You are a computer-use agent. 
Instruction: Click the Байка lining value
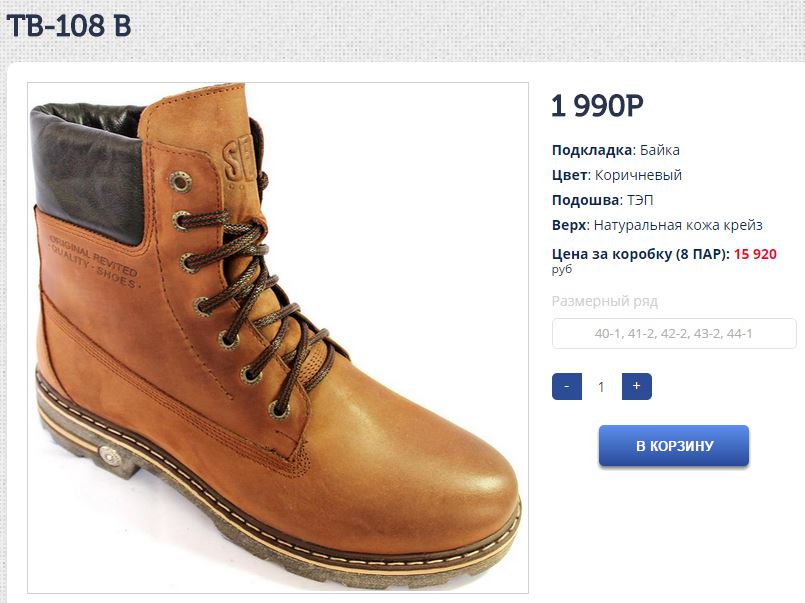tap(660, 150)
